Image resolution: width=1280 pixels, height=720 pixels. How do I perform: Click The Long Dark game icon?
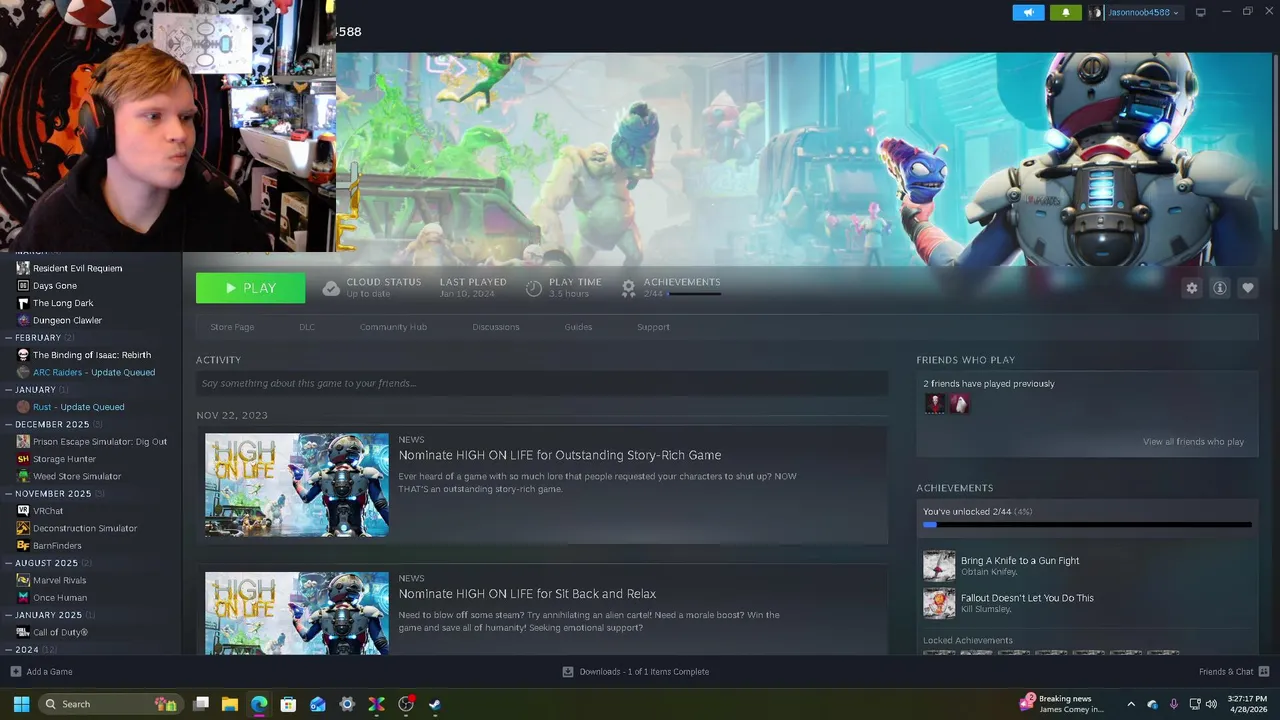[23, 303]
